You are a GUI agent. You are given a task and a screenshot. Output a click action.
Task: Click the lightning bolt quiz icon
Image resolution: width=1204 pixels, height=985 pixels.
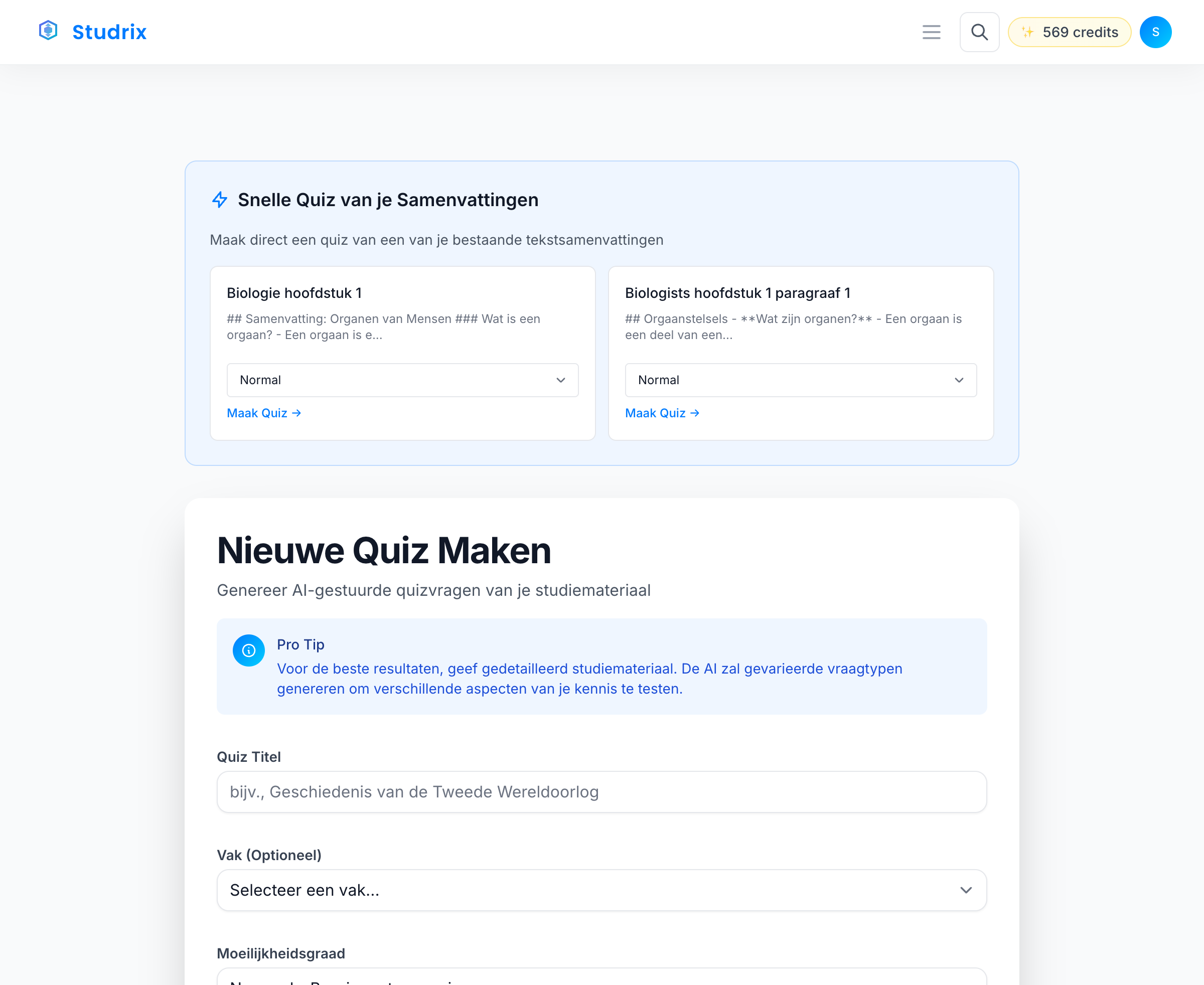(x=219, y=200)
